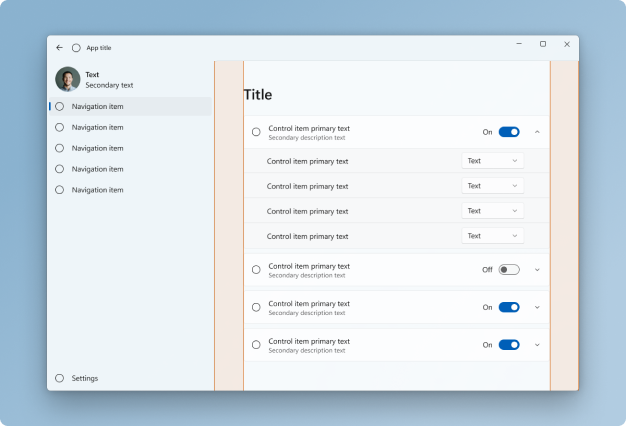Switch on the toggle labeled Off

(x=509, y=270)
